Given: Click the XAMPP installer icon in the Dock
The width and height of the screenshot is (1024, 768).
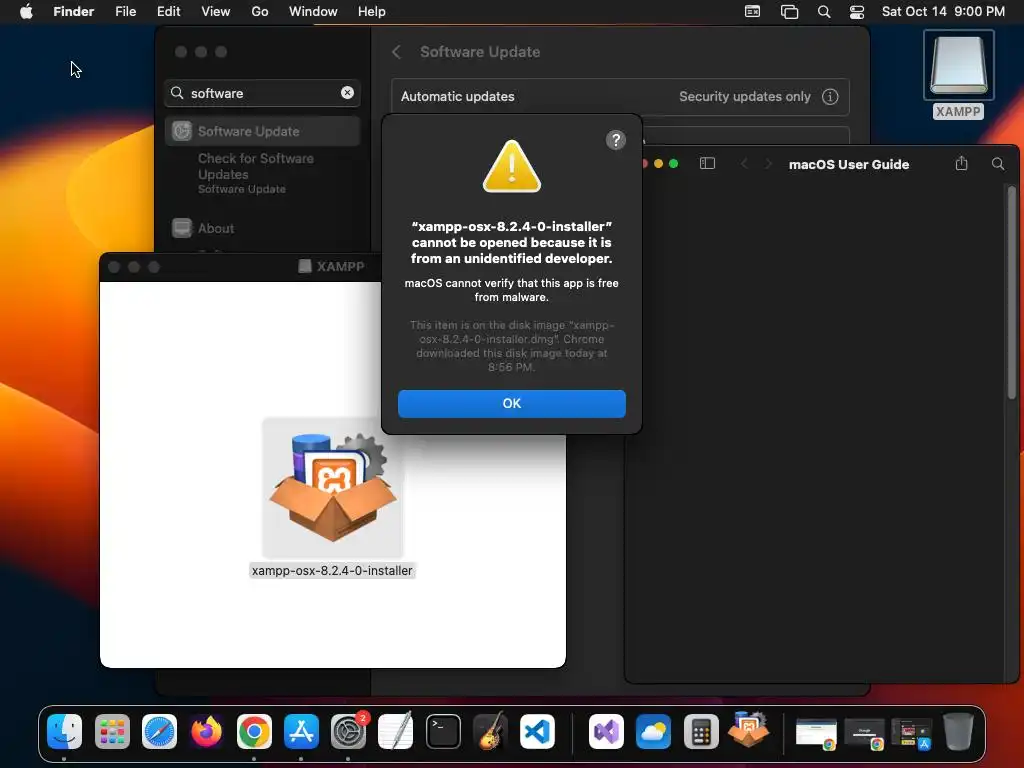Looking at the screenshot, I should [x=748, y=729].
